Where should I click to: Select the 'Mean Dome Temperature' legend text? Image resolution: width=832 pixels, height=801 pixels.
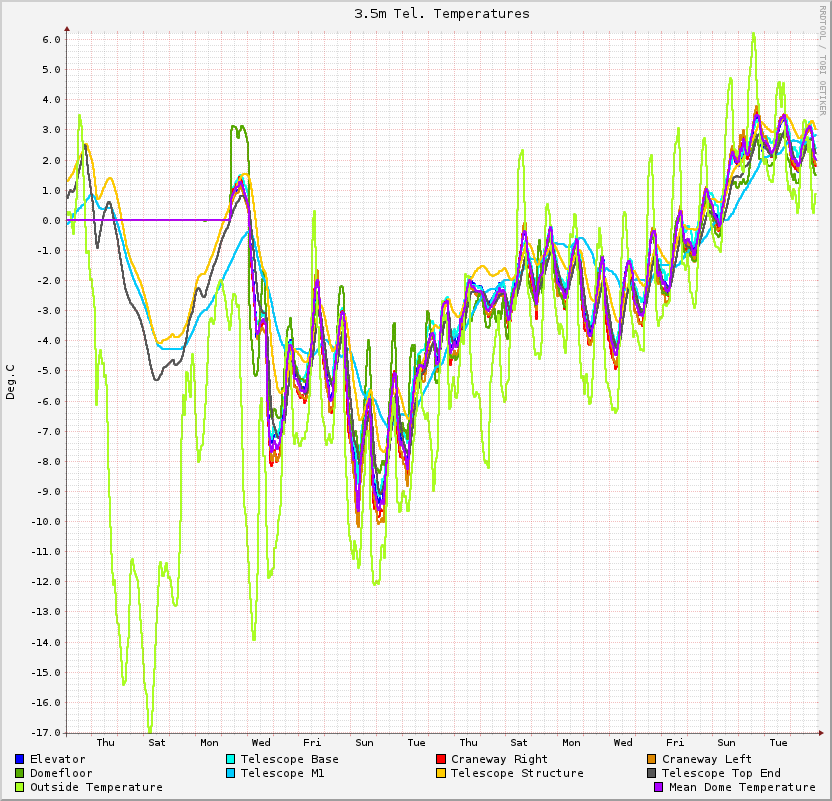click(x=742, y=788)
